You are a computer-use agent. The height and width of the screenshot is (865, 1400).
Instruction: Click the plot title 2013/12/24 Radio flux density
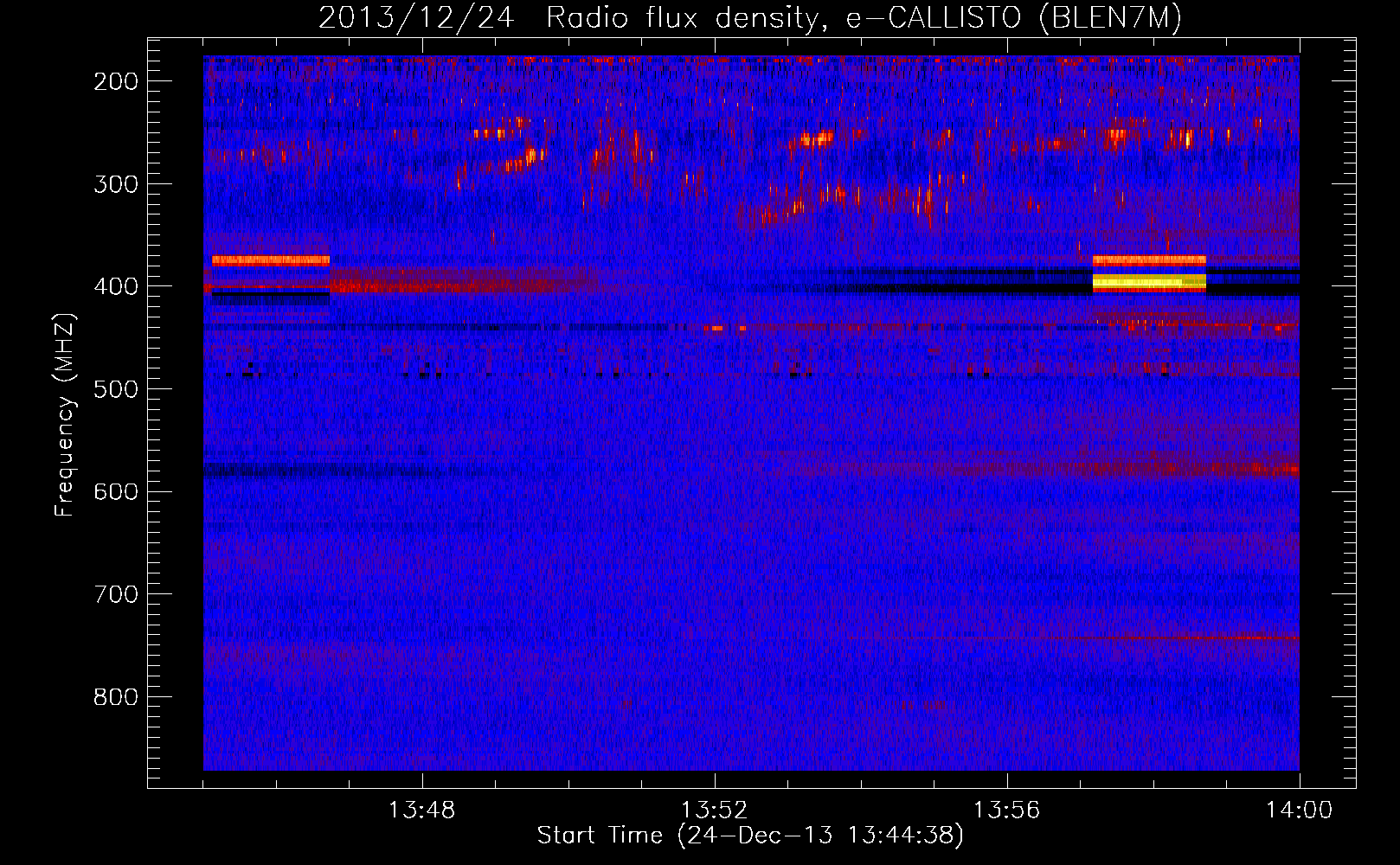point(749,17)
